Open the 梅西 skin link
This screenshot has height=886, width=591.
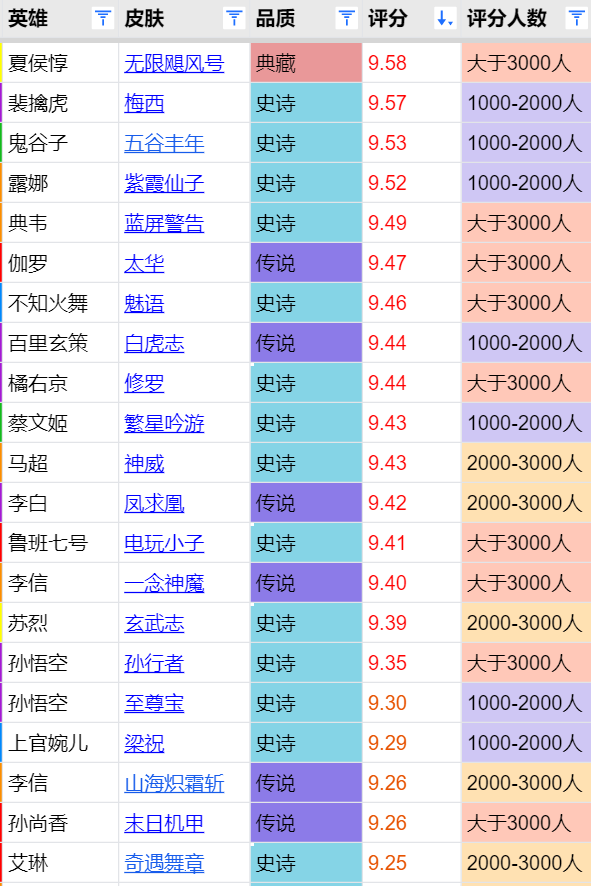pyautogui.click(x=144, y=103)
